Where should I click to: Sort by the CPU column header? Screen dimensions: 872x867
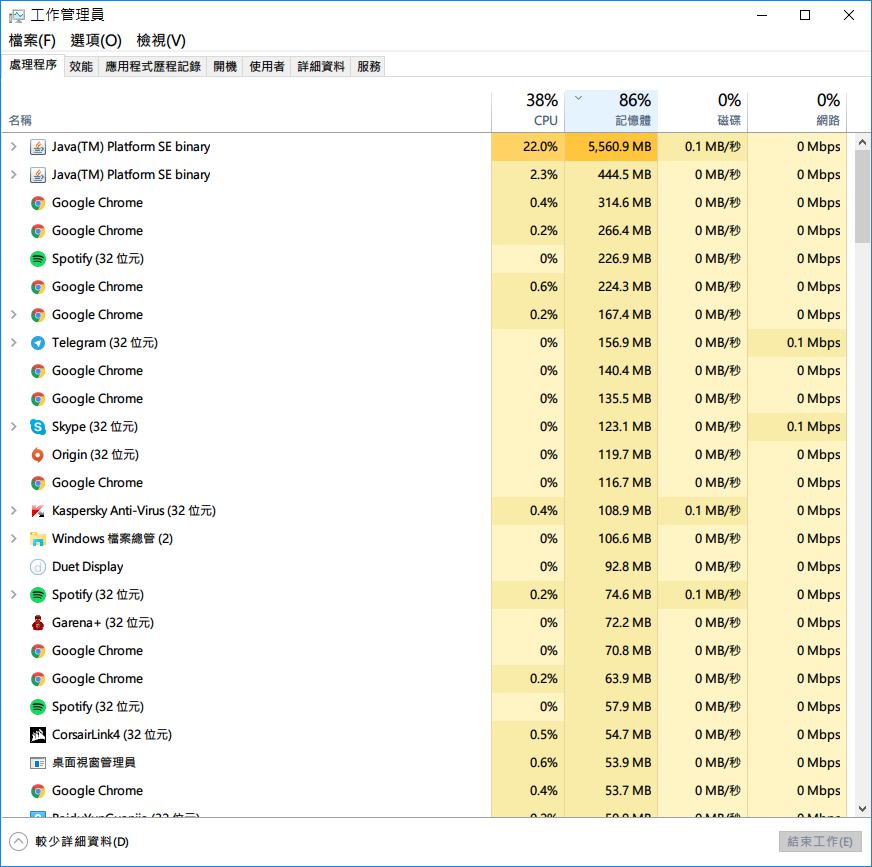(528, 112)
